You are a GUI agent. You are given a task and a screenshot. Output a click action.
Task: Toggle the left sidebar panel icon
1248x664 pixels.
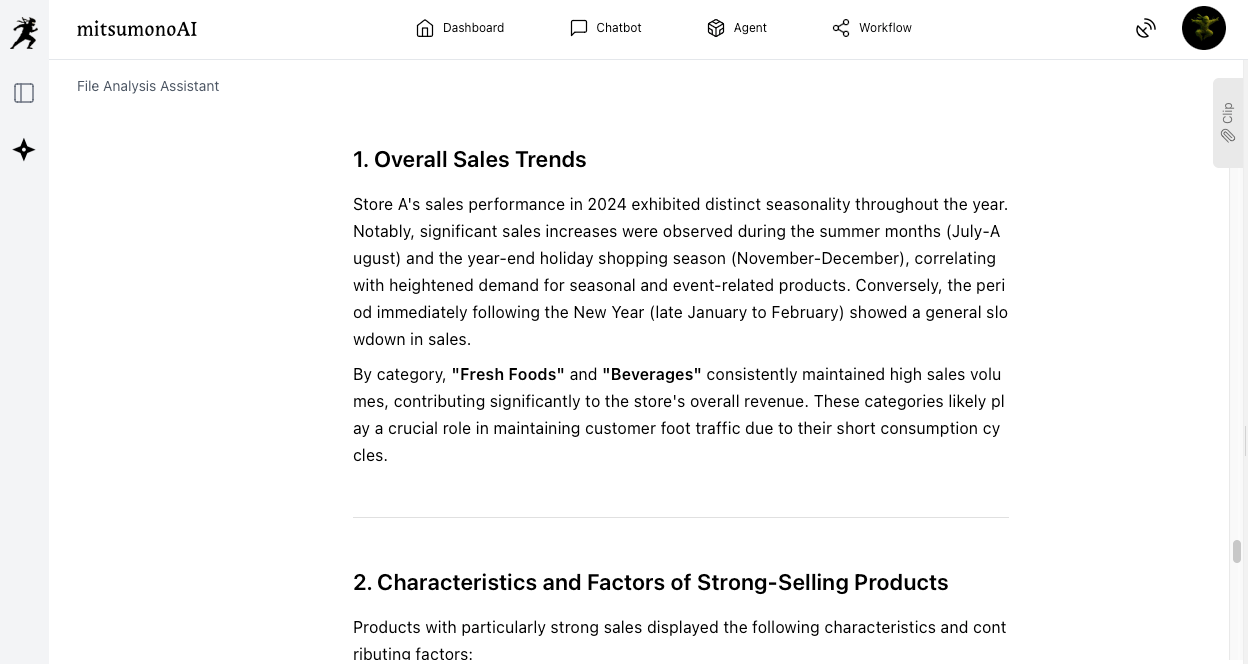[24, 93]
